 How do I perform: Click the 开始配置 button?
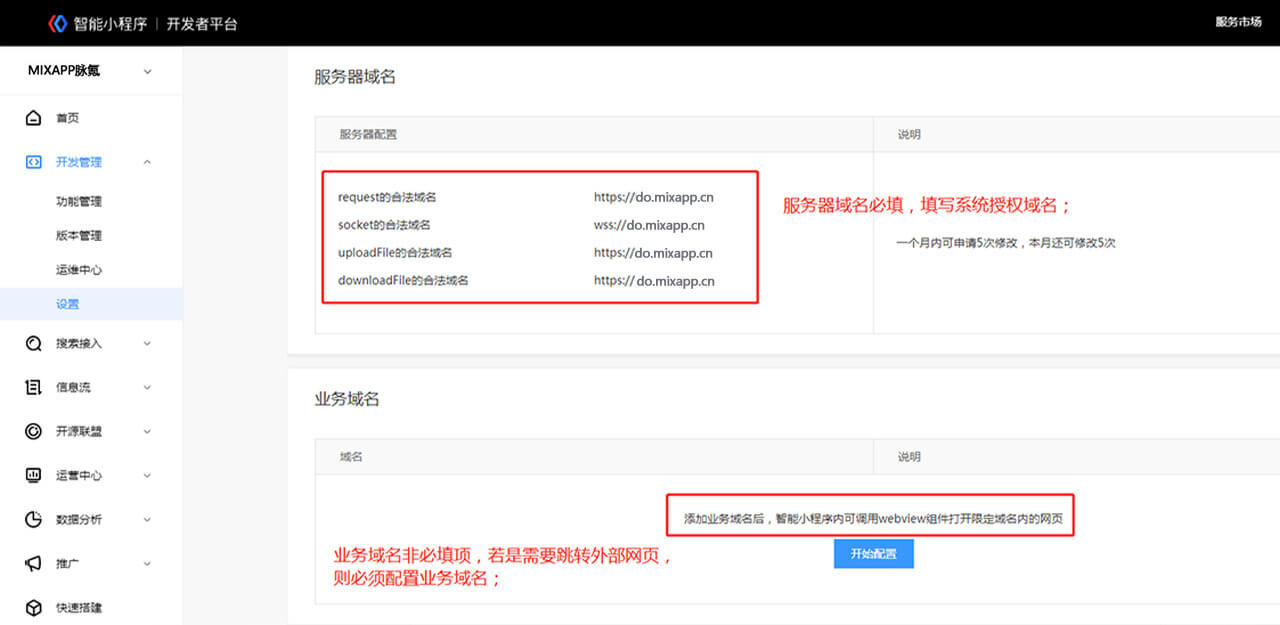click(873, 553)
